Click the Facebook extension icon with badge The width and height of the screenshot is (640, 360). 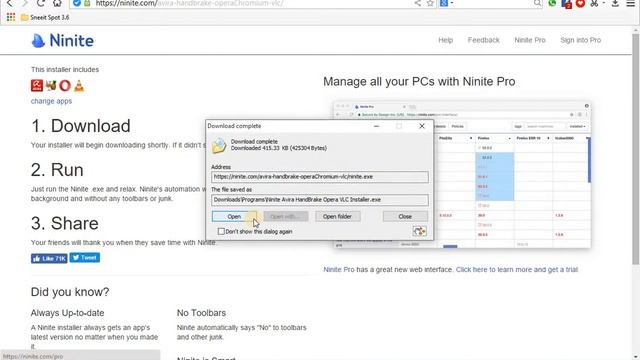(x=566, y=4)
